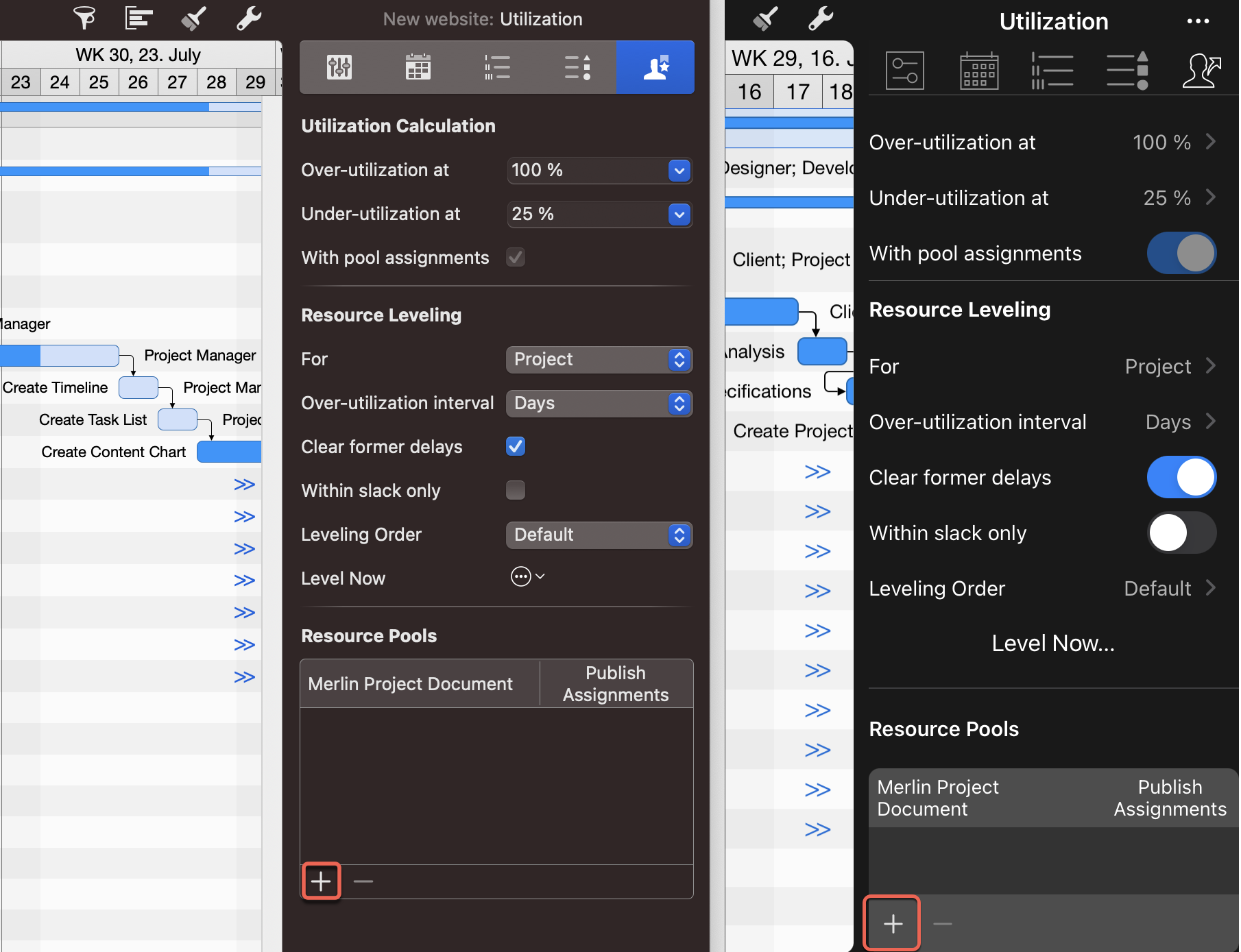Select the sliders Style inspector icon
Viewport: 1241px width, 952px height.
[x=339, y=67]
